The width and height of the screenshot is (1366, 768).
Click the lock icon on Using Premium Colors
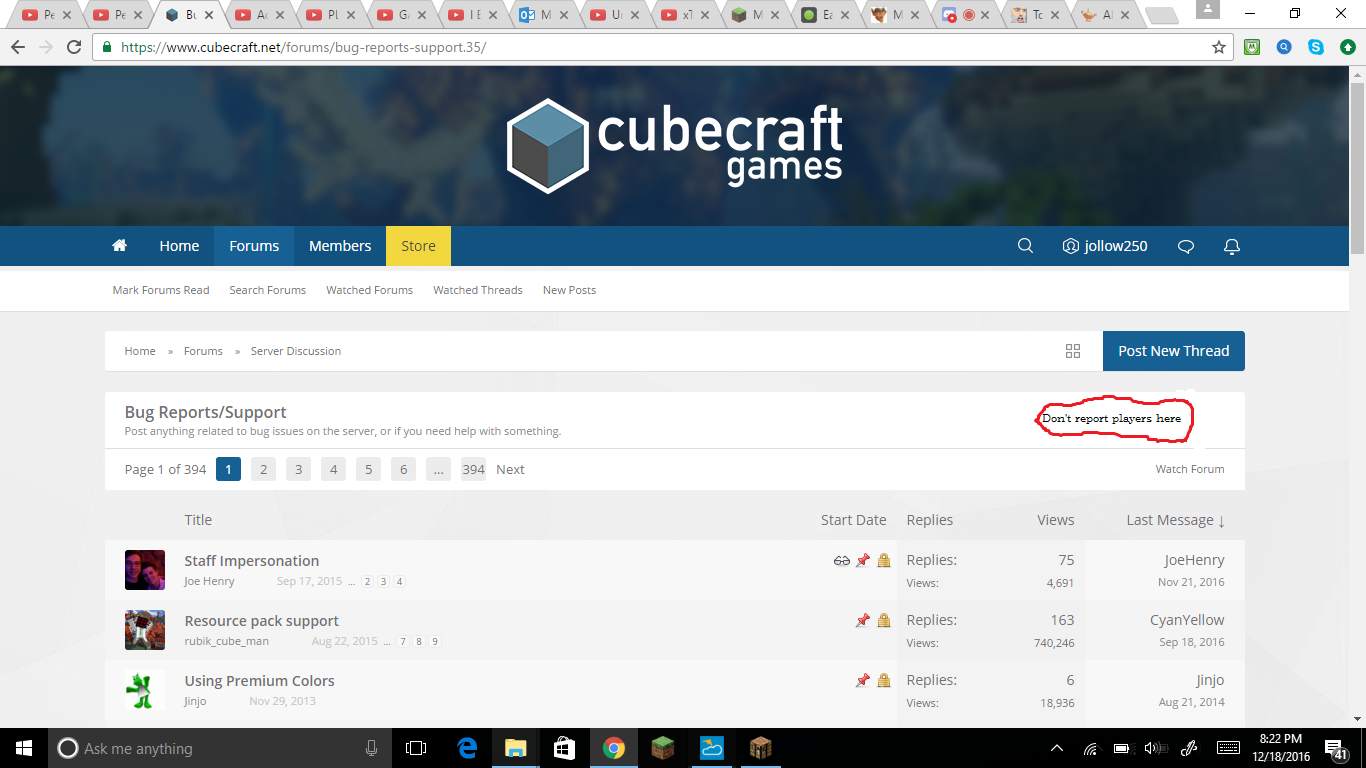884,681
